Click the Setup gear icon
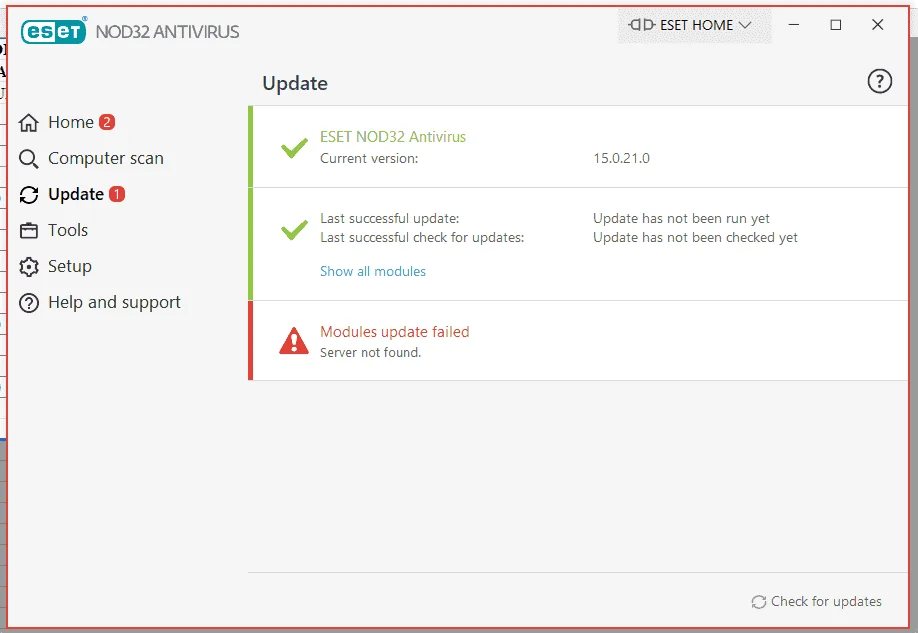This screenshot has height=633, width=918. click(29, 267)
